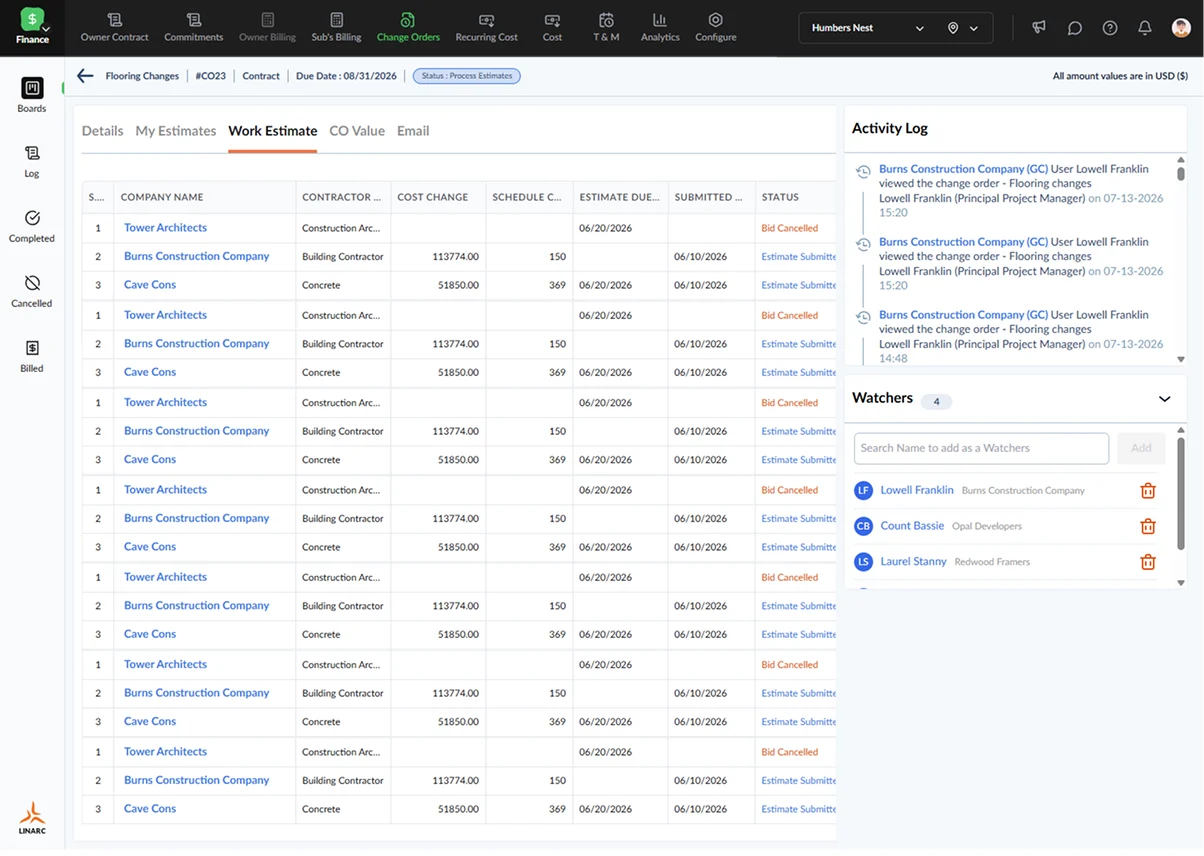Viewport: 1204px width, 856px height.
Task: Open Laurel Stanny watcher name
Action: coord(913,562)
